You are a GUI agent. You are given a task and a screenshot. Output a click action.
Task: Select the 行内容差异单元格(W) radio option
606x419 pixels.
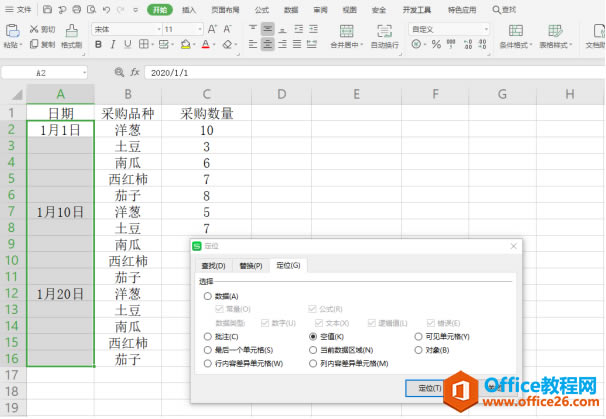point(208,364)
